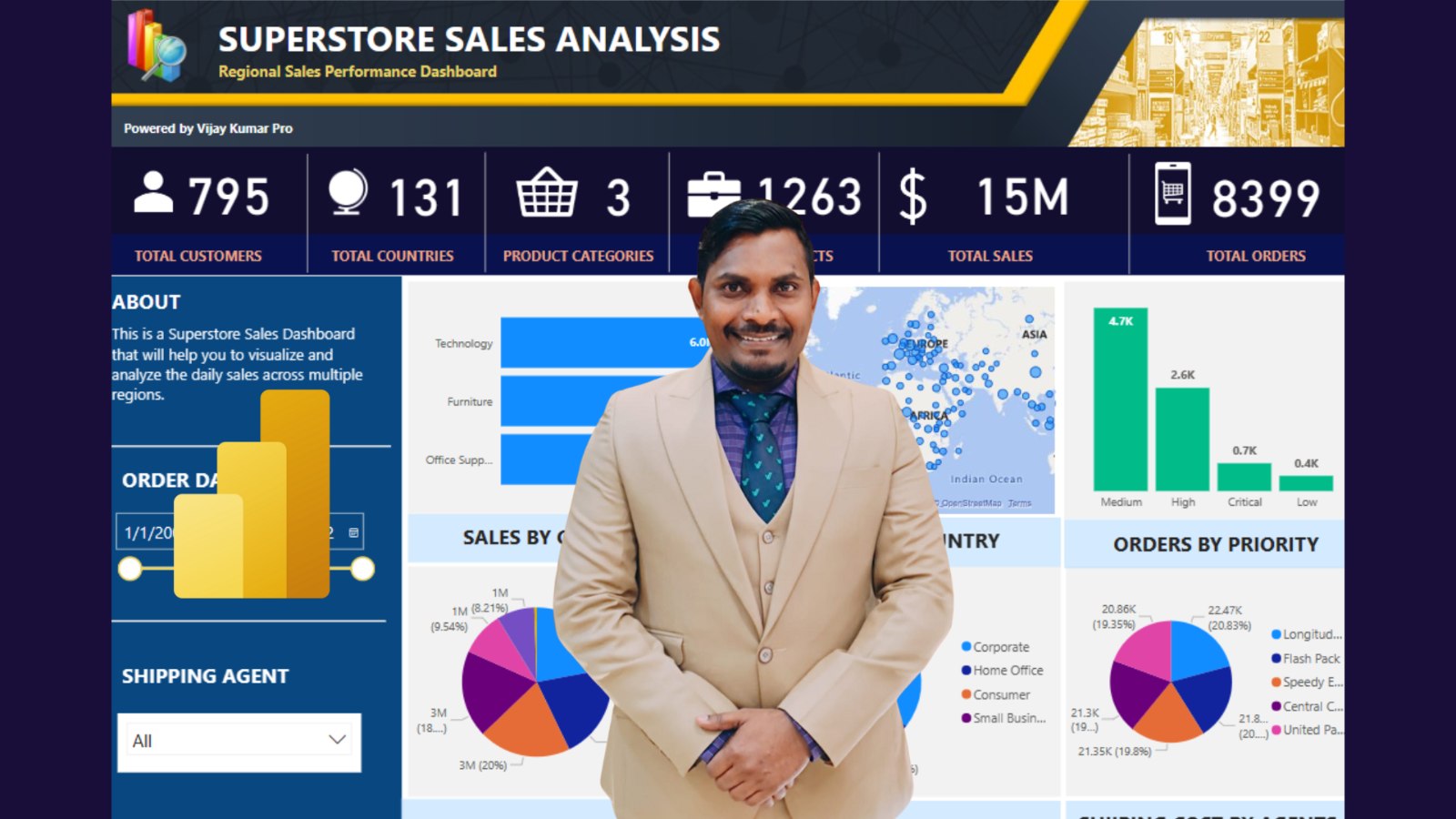This screenshot has width=1456, height=819.
Task: Open the Shipping Agent dropdown showing All
Action: [x=239, y=742]
